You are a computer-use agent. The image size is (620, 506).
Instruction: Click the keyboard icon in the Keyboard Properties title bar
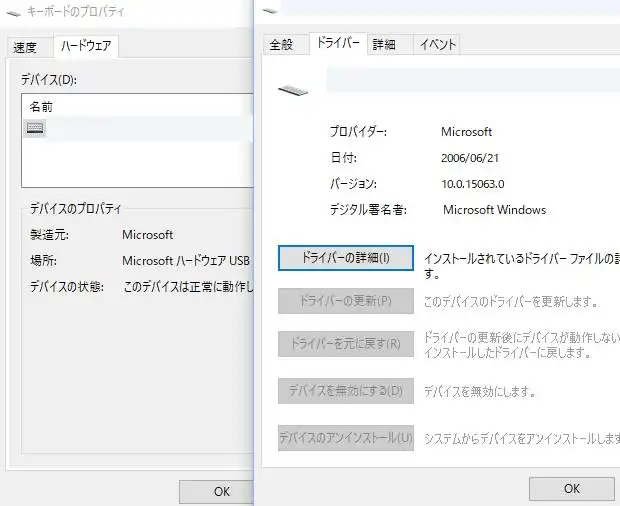[x=14, y=13]
